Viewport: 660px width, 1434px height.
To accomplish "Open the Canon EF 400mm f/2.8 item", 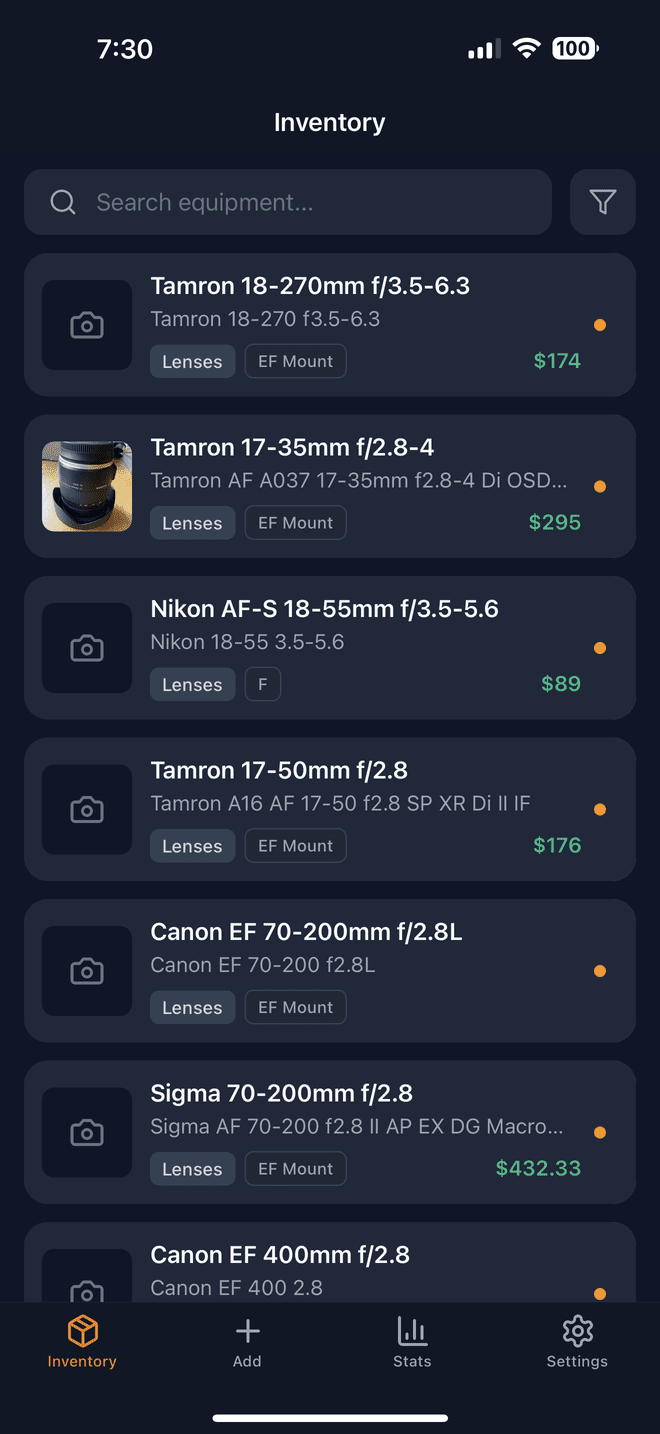I will [280, 1256].
